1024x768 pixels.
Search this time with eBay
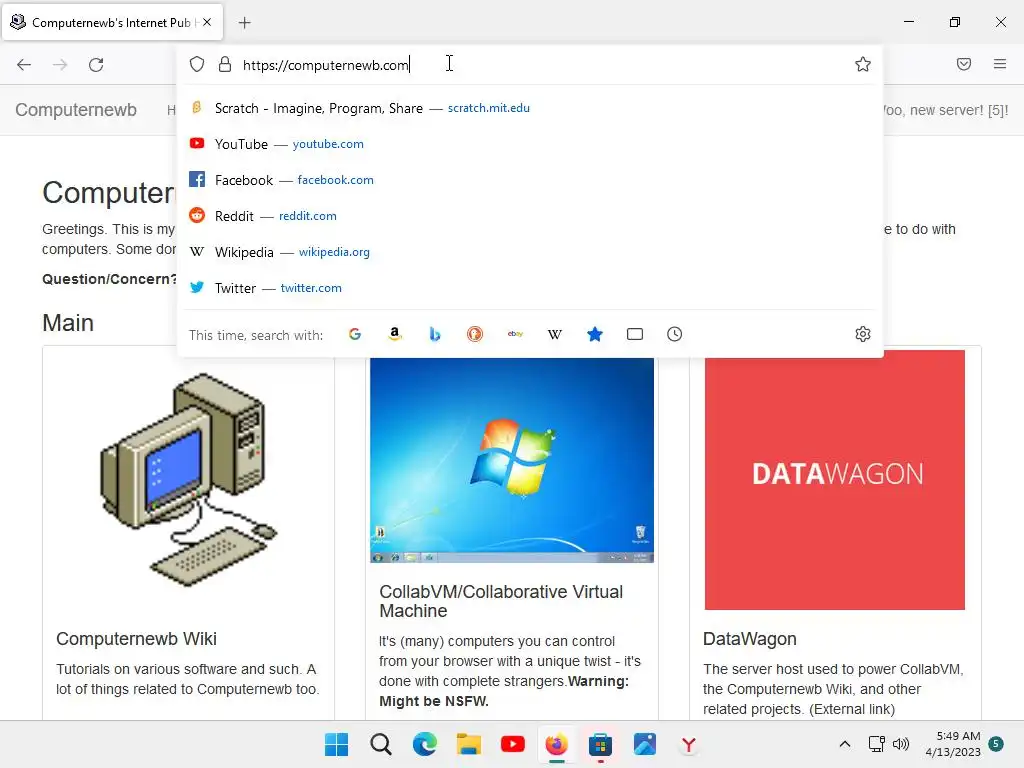pos(515,334)
